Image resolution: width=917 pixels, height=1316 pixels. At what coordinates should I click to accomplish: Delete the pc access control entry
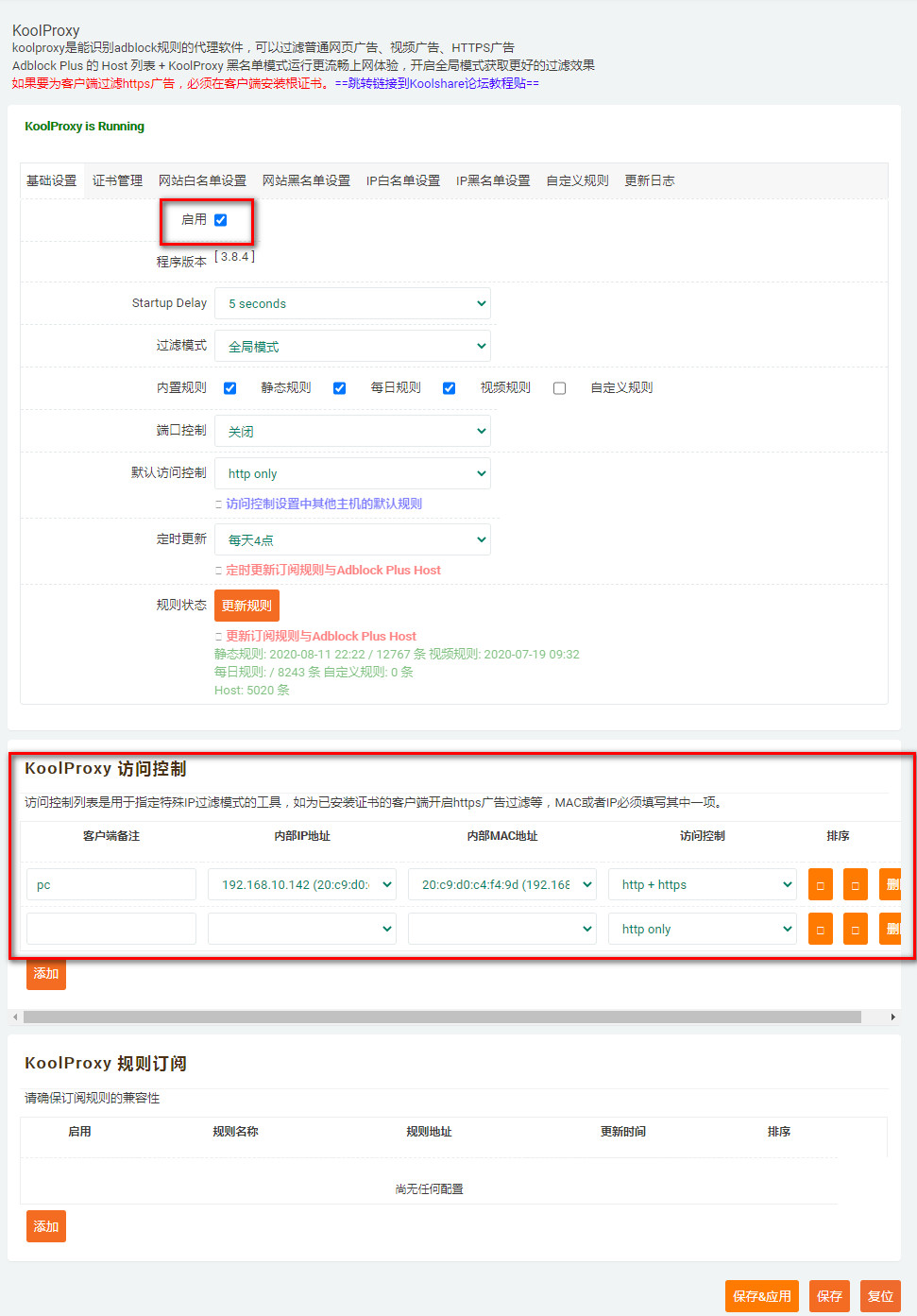point(891,883)
